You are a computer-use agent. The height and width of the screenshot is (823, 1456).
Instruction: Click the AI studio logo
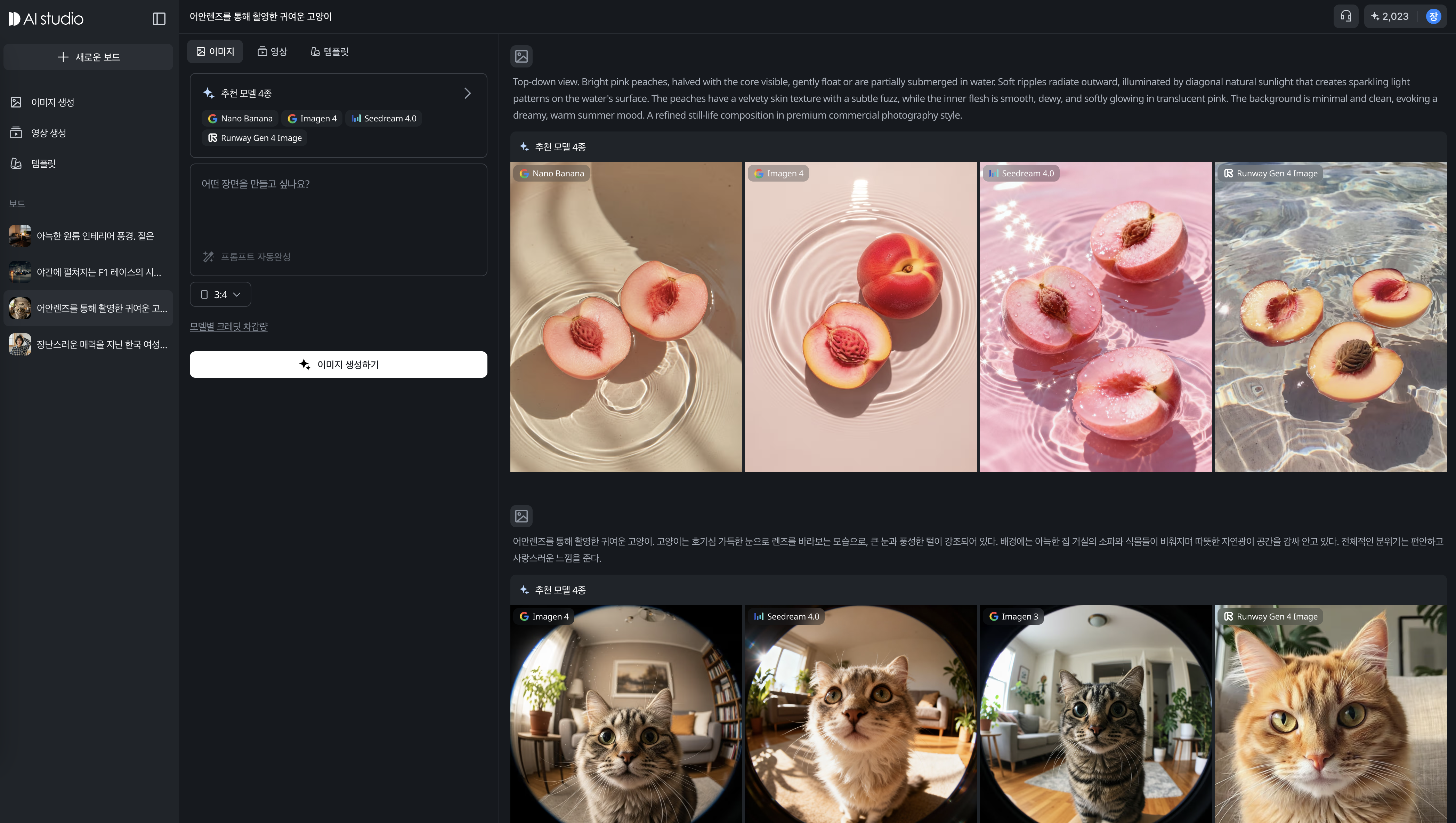click(46, 19)
